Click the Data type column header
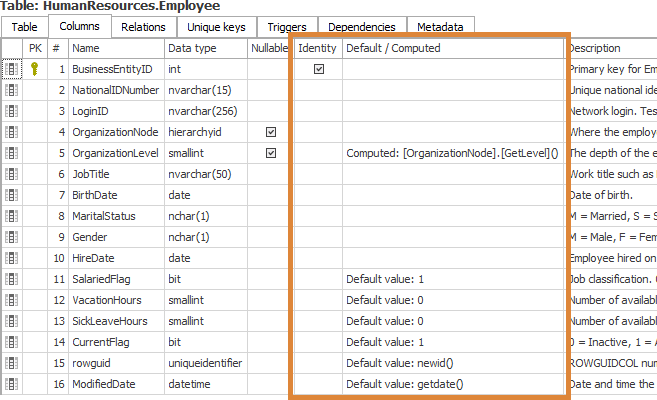 (205, 48)
